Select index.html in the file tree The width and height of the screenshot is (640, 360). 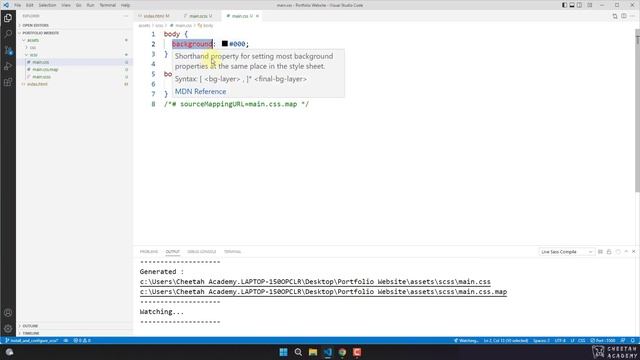tap(74, 84)
